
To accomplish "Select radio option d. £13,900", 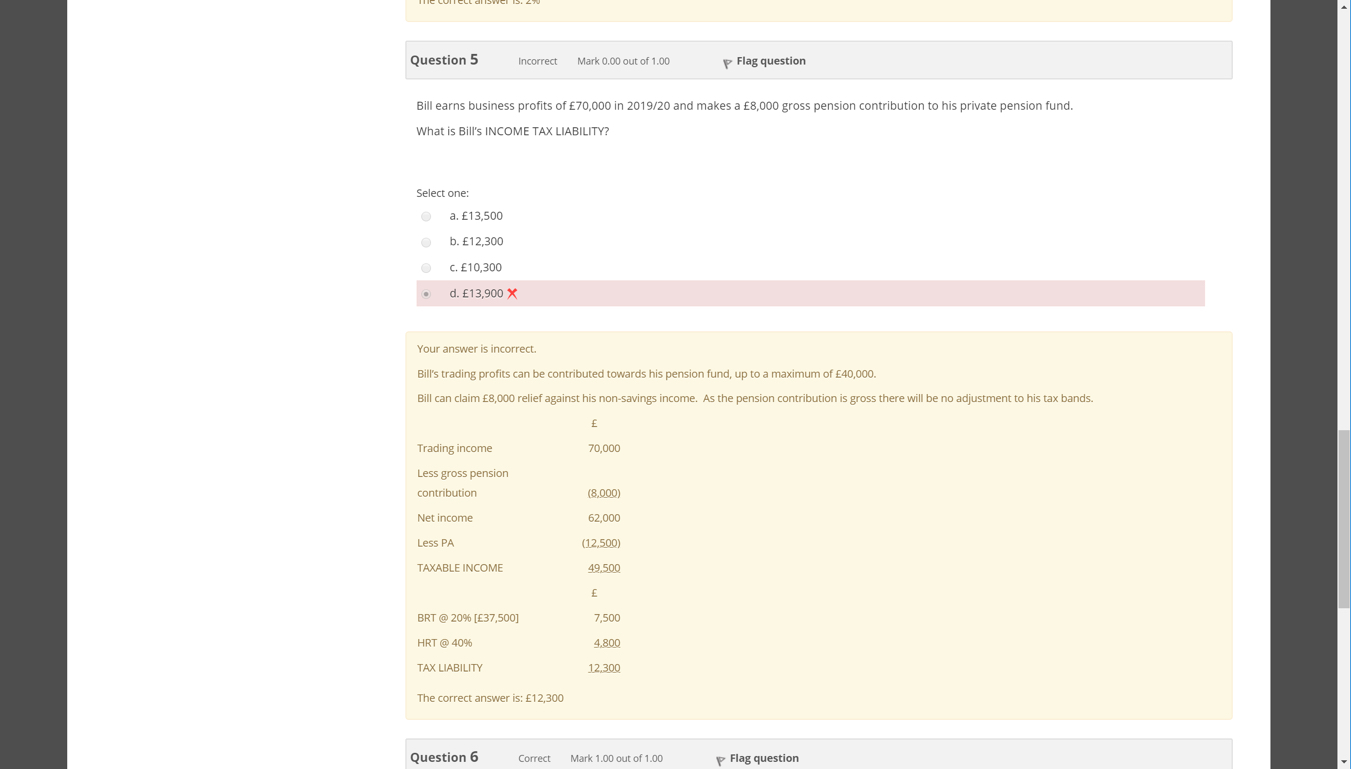I will click(426, 294).
